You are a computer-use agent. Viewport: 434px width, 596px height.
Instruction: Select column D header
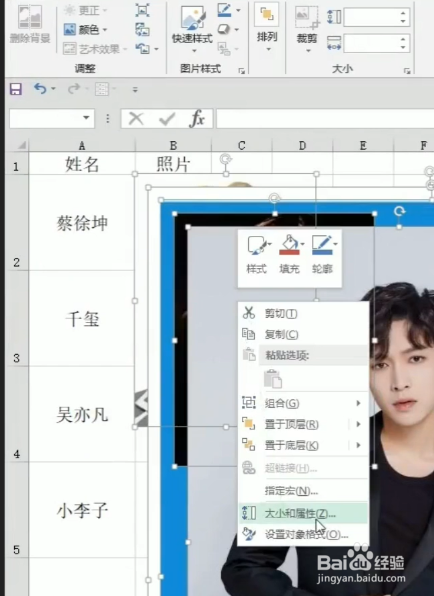303,146
